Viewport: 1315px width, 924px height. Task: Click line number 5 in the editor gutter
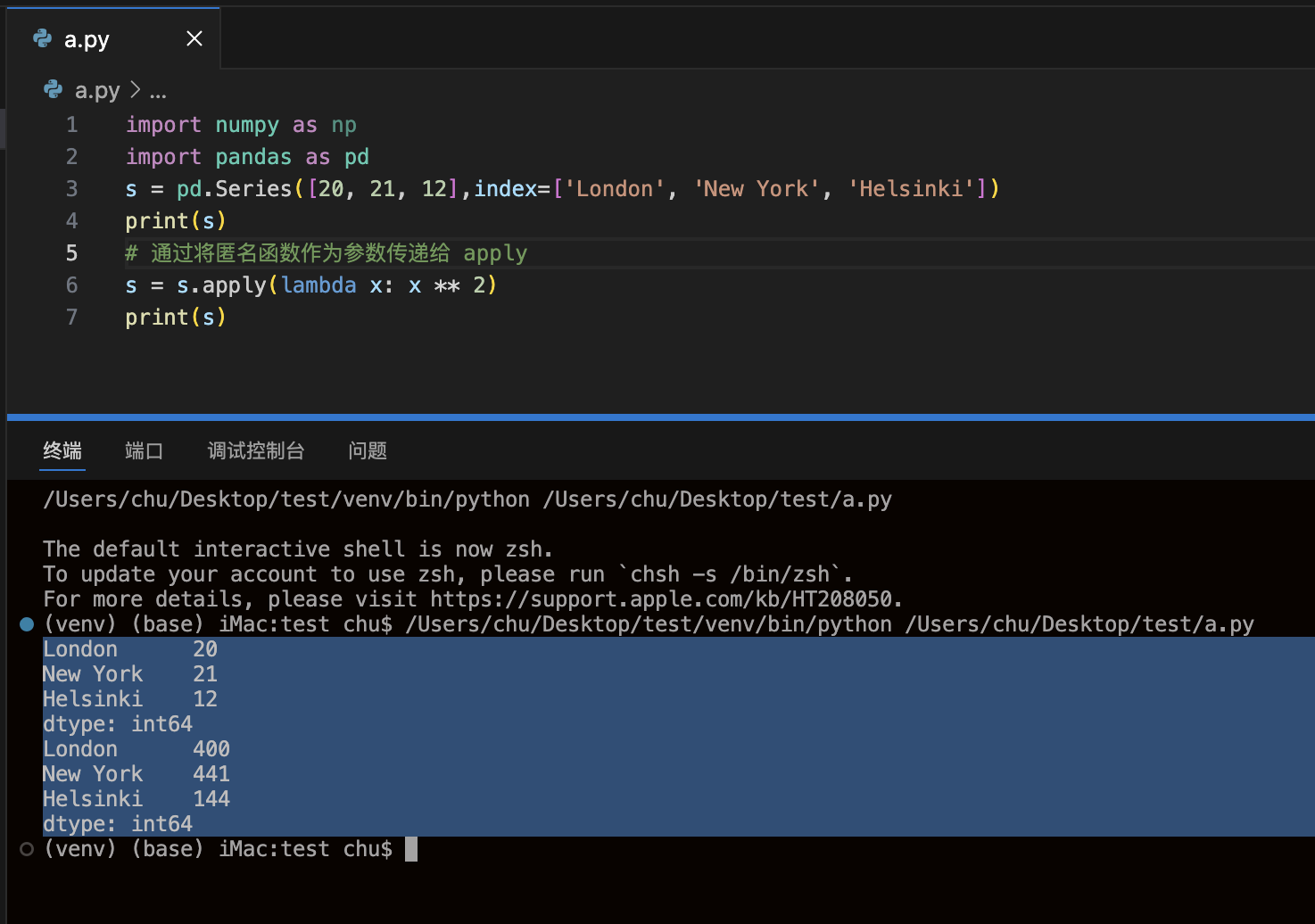[x=71, y=253]
